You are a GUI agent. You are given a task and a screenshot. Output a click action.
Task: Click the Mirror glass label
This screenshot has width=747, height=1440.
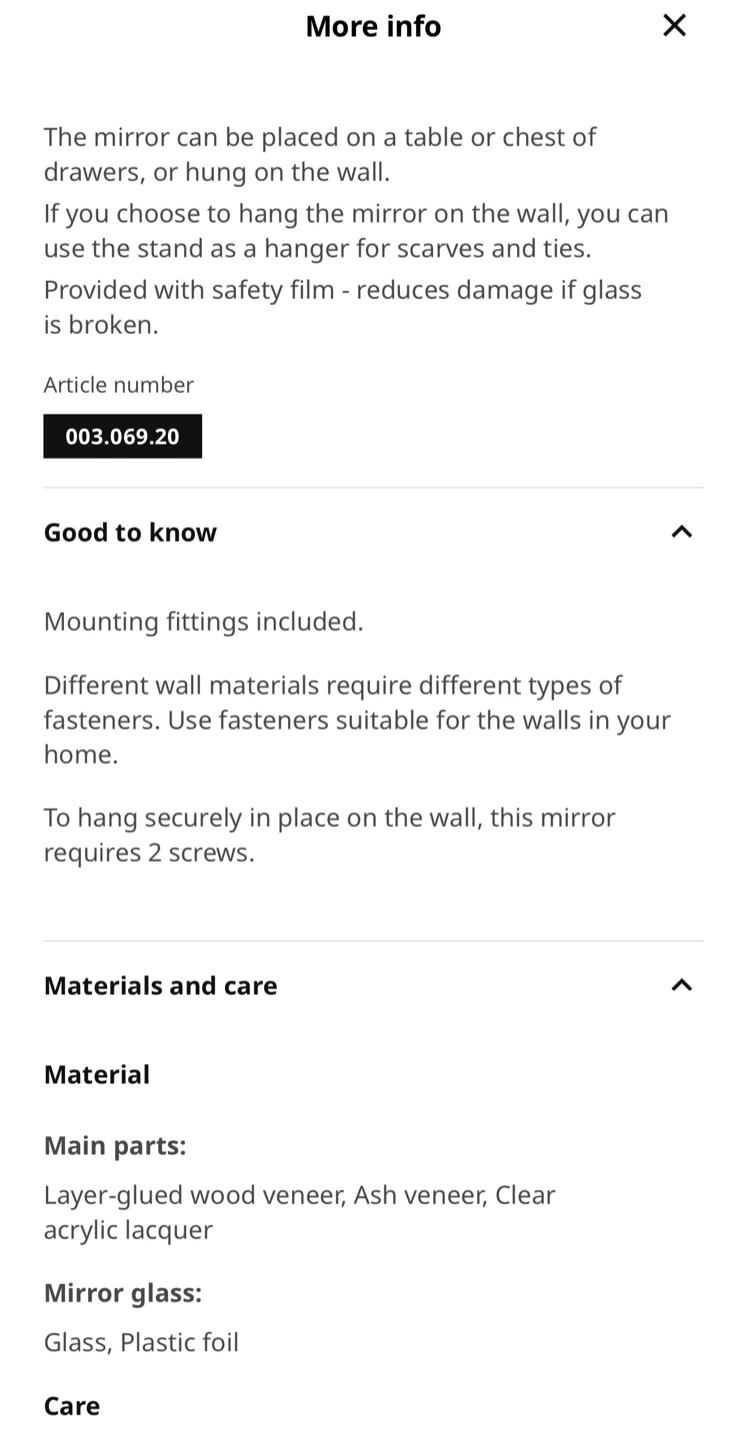click(122, 1293)
